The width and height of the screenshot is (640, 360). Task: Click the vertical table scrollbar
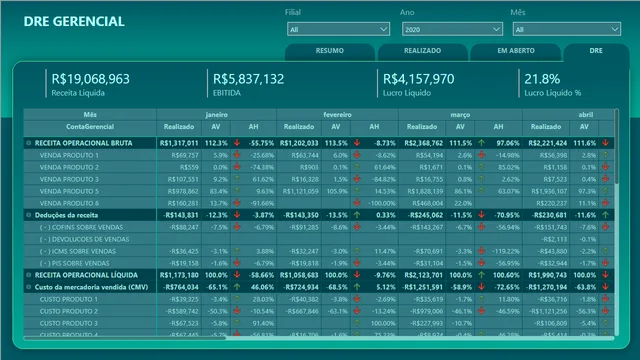tap(617, 146)
